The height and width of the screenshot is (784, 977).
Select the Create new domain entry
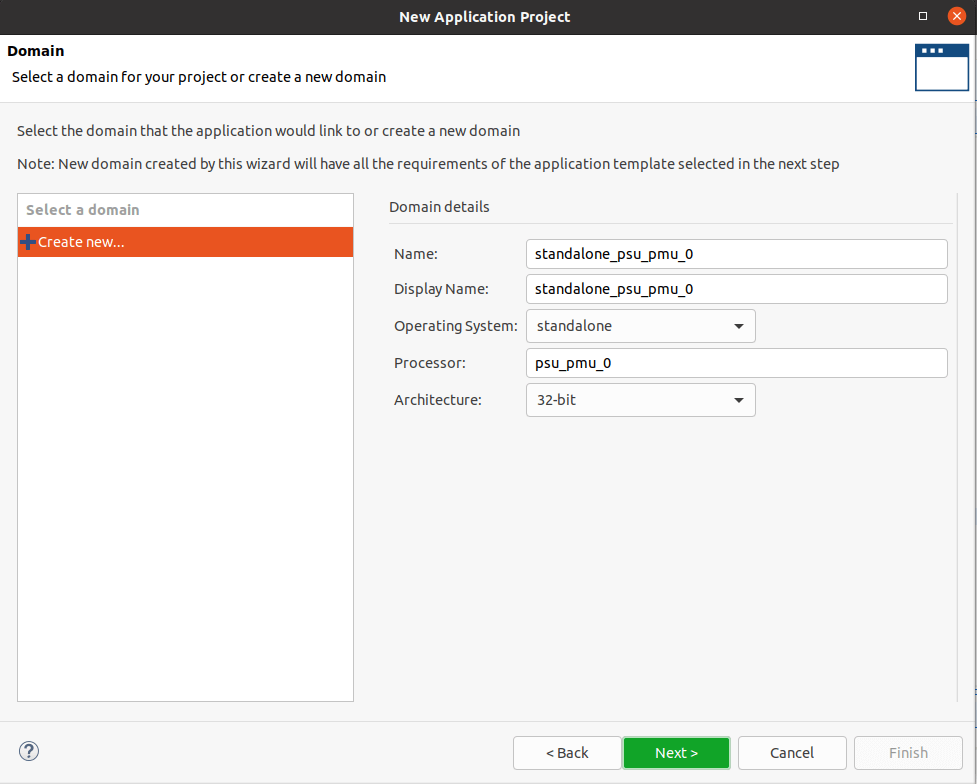(85, 241)
